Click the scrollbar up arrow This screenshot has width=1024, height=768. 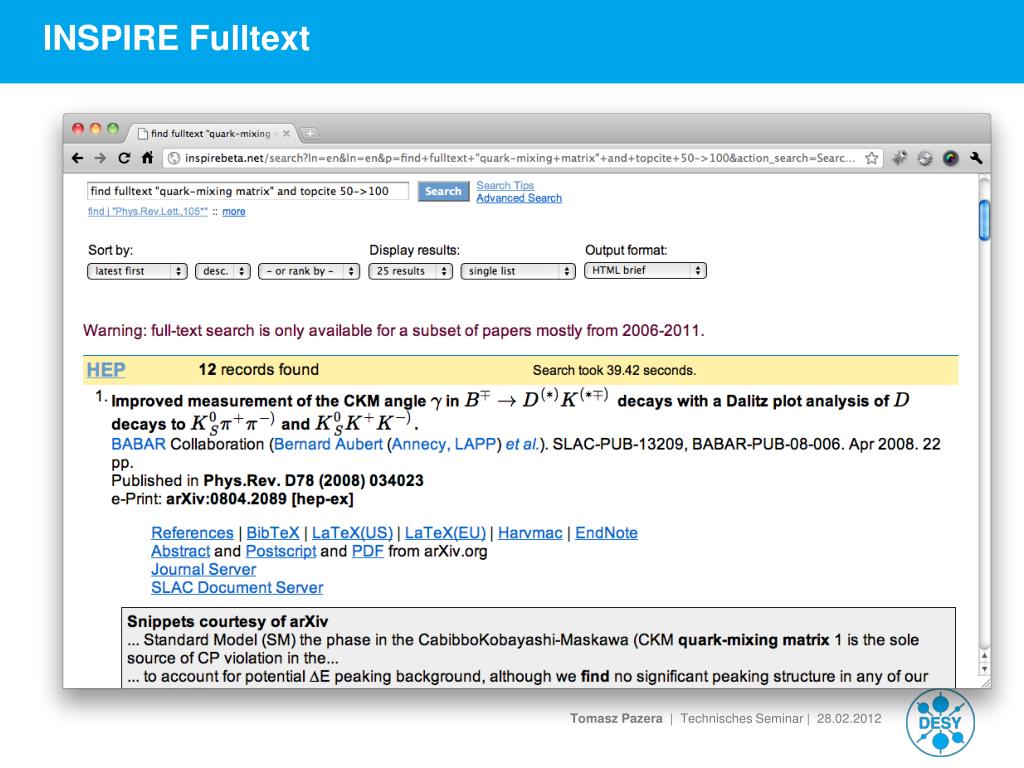984,655
